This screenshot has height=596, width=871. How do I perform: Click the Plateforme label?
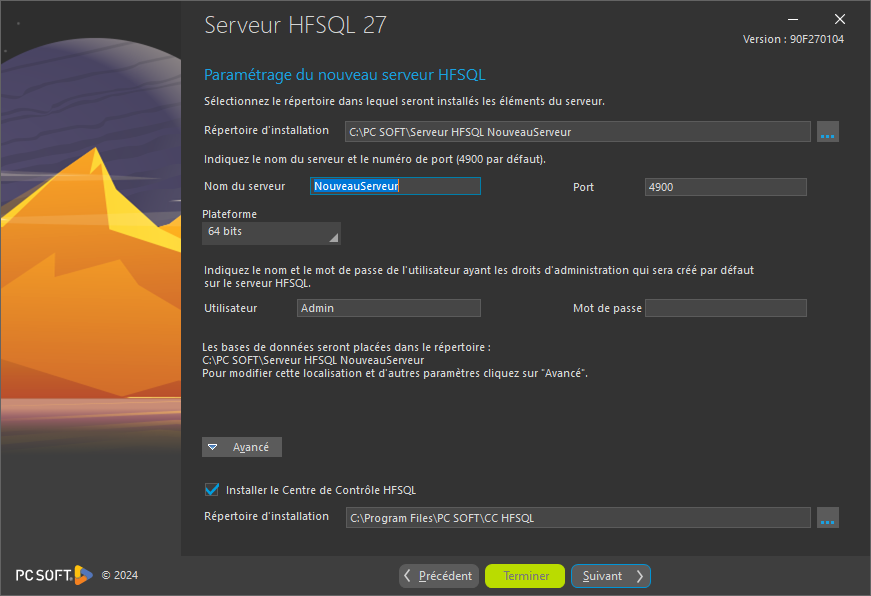click(229, 214)
